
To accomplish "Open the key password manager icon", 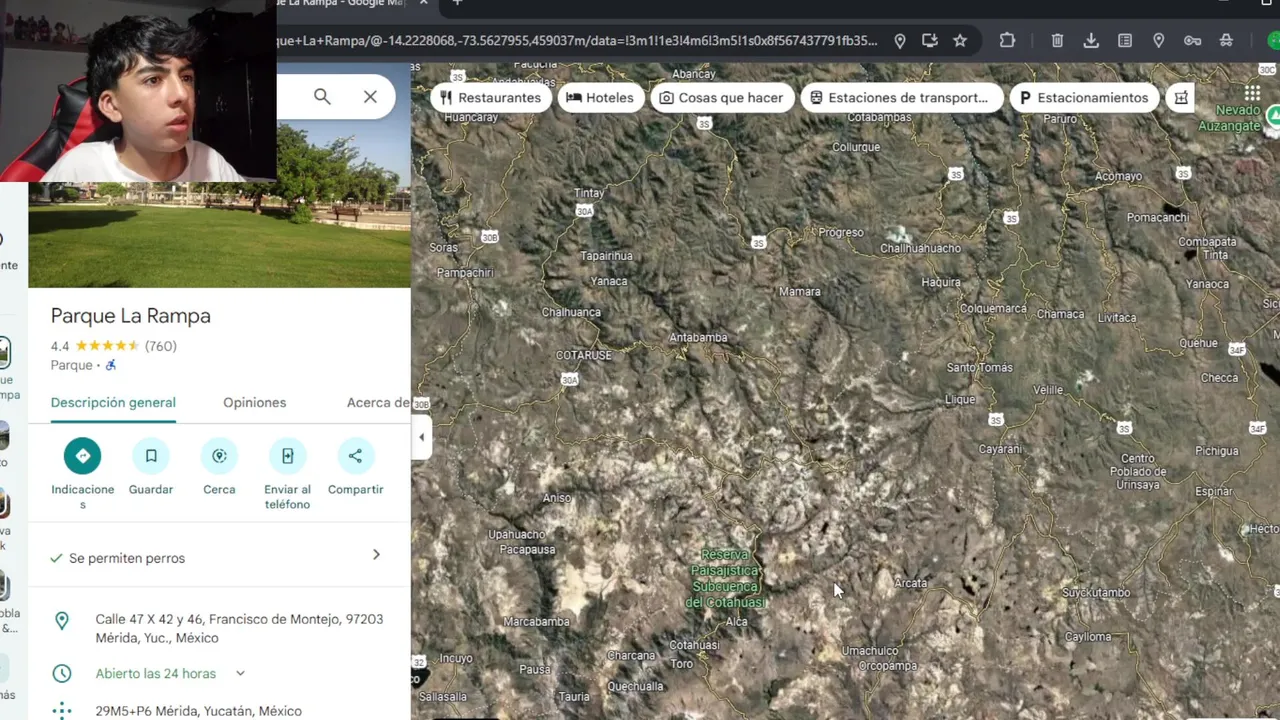I will coord(1192,41).
